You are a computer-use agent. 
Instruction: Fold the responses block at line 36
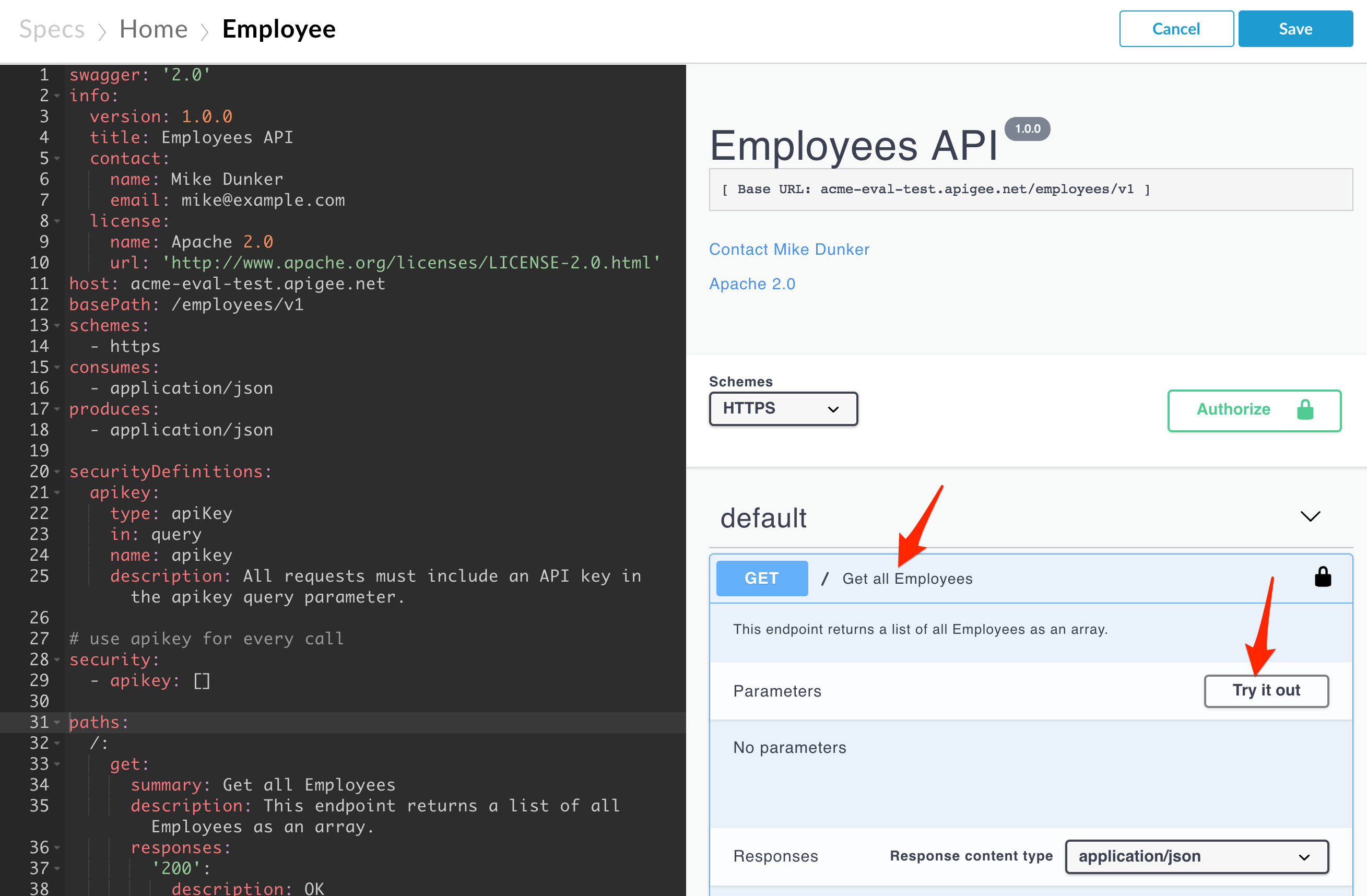pyautogui.click(x=57, y=848)
